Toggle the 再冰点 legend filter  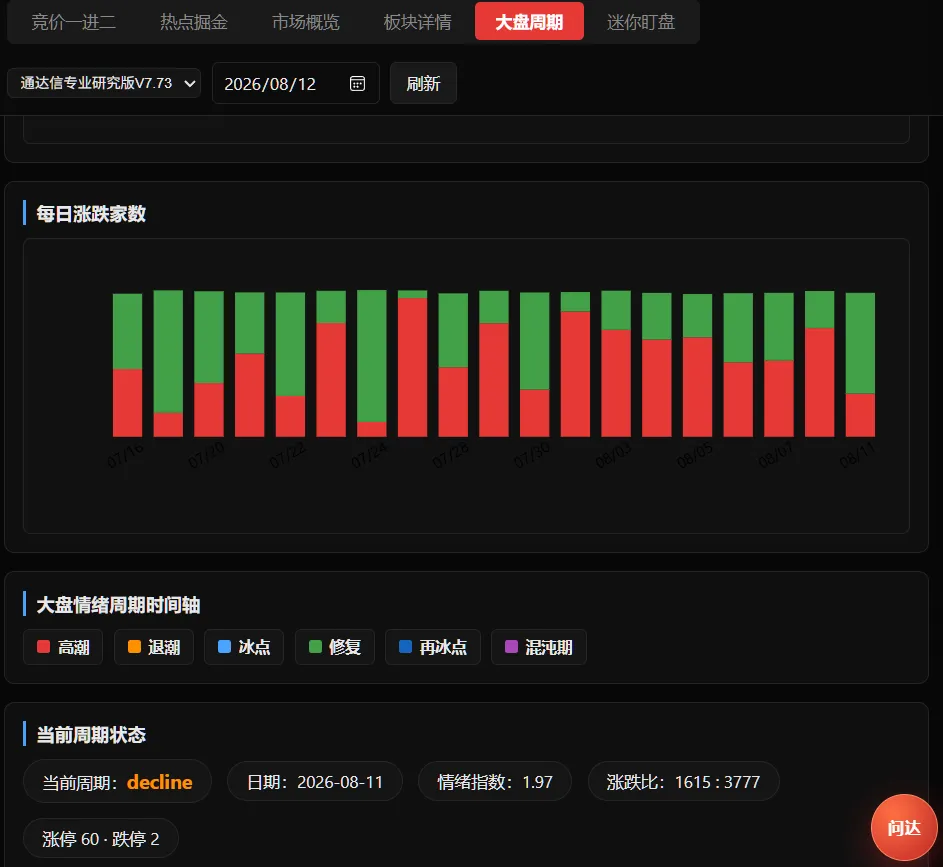(433, 647)
